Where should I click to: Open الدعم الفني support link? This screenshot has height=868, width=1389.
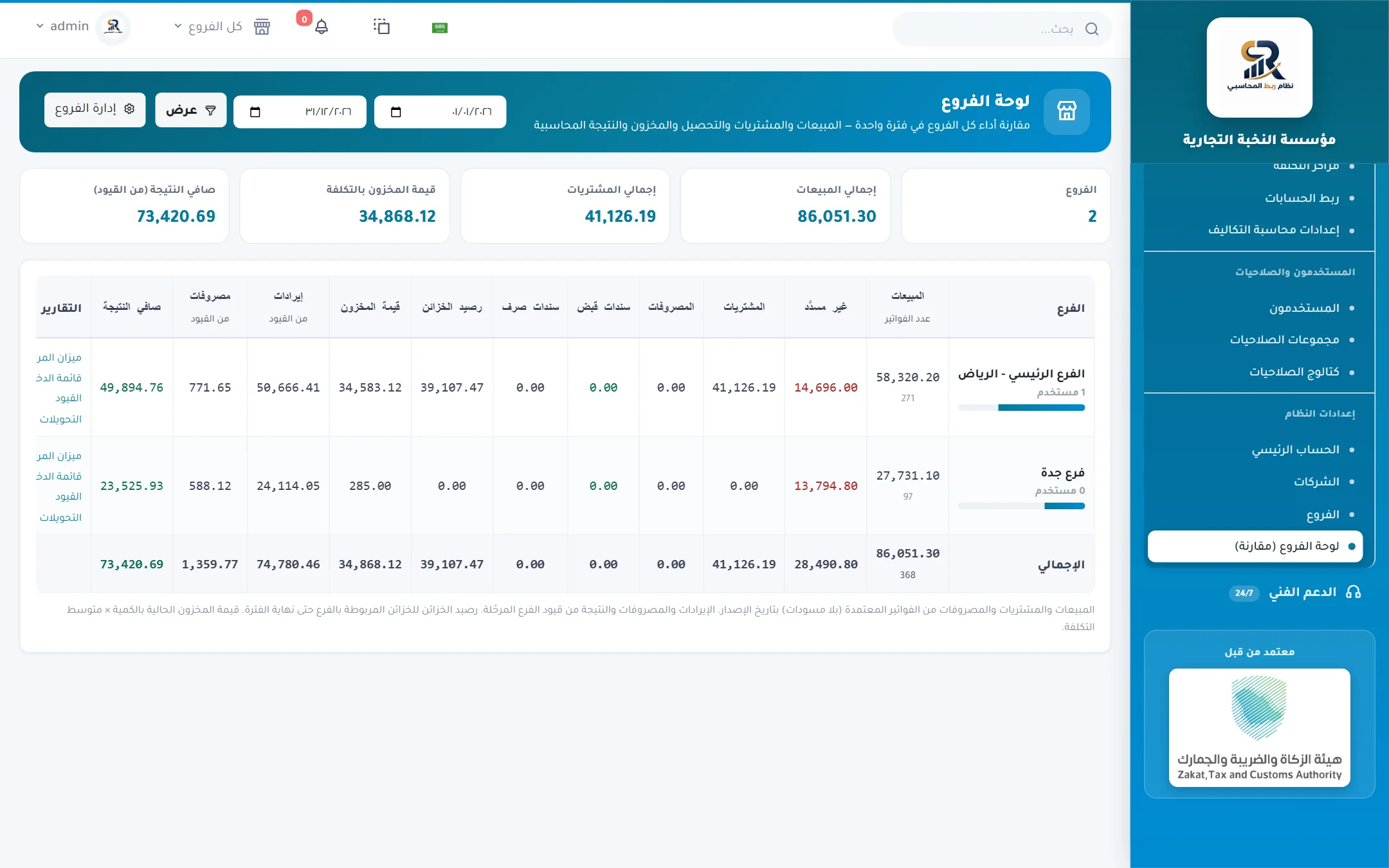(1302, 592)
